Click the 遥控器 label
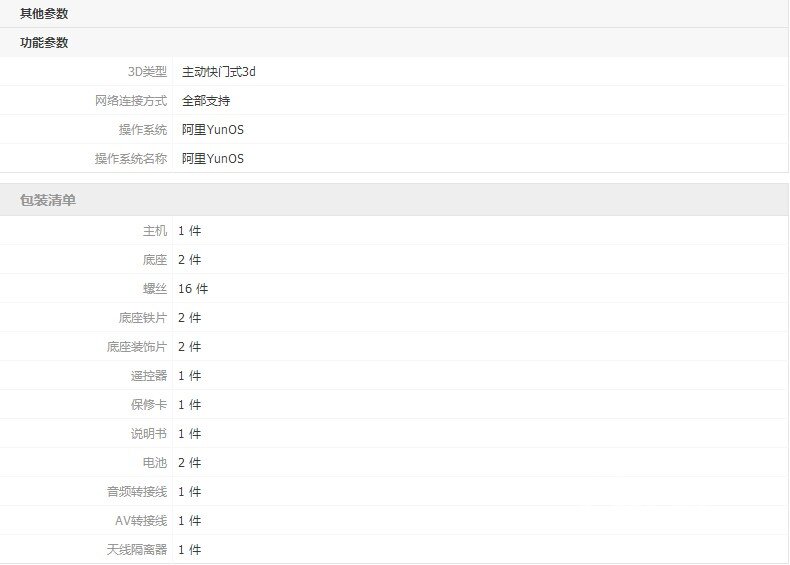 [x=149, y=375]
